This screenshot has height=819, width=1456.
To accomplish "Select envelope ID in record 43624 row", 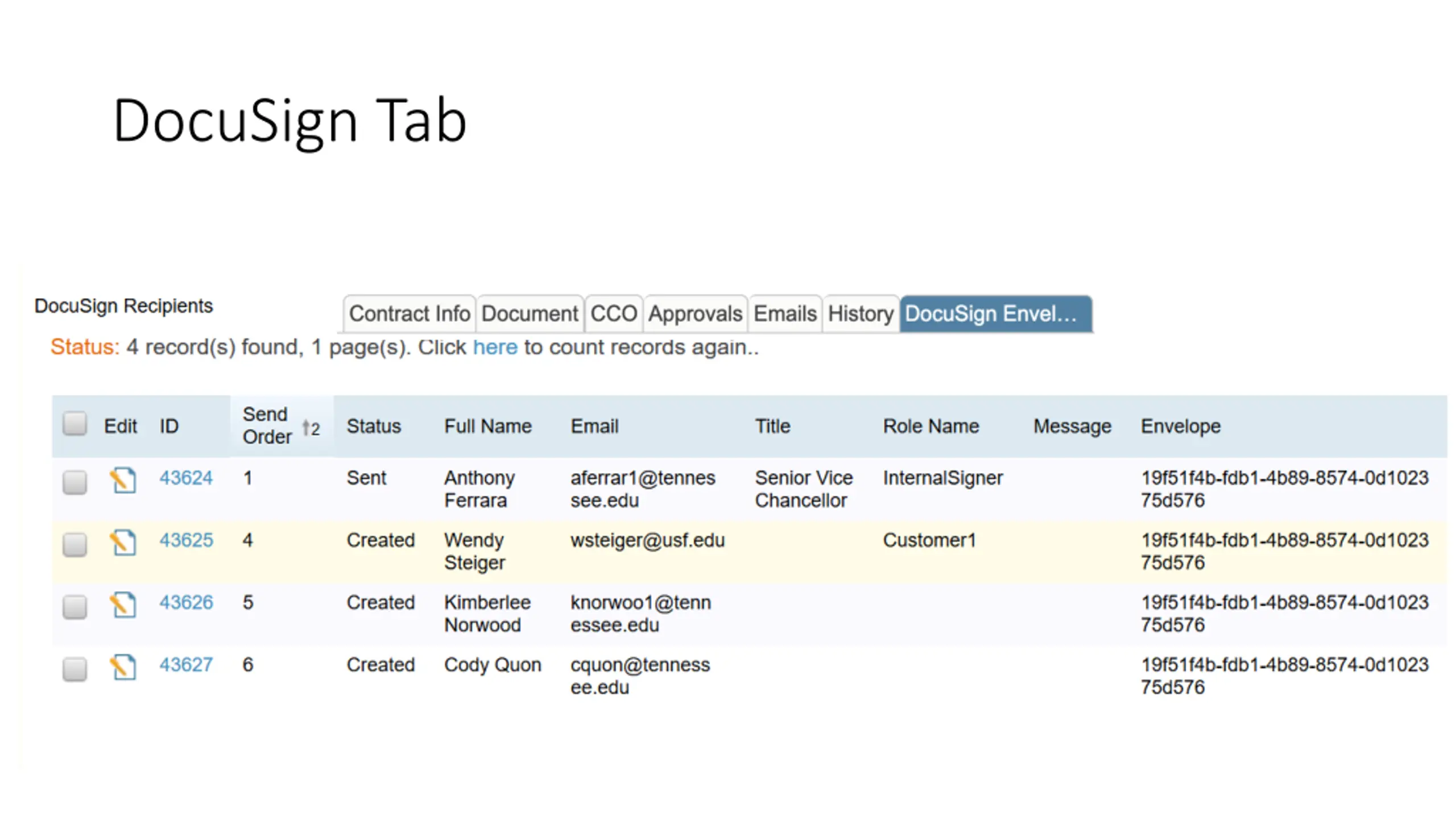I will (x=1285, y=489).
